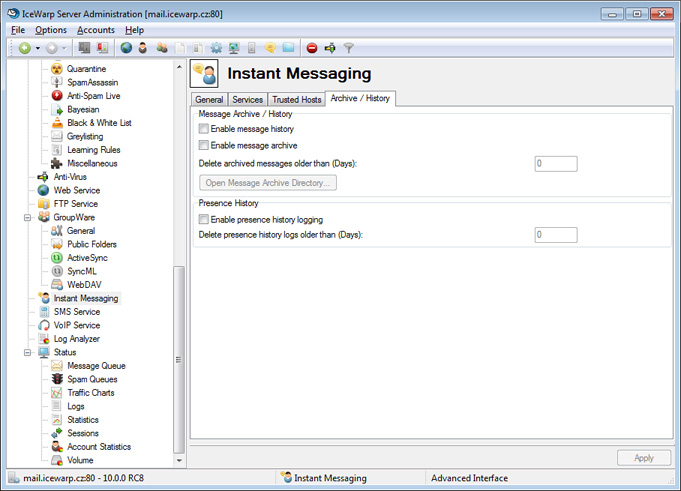This screenshot has width=681, height=491.
Task: Click the red stop icon in toolbar
Action: (x=312, y=47)
